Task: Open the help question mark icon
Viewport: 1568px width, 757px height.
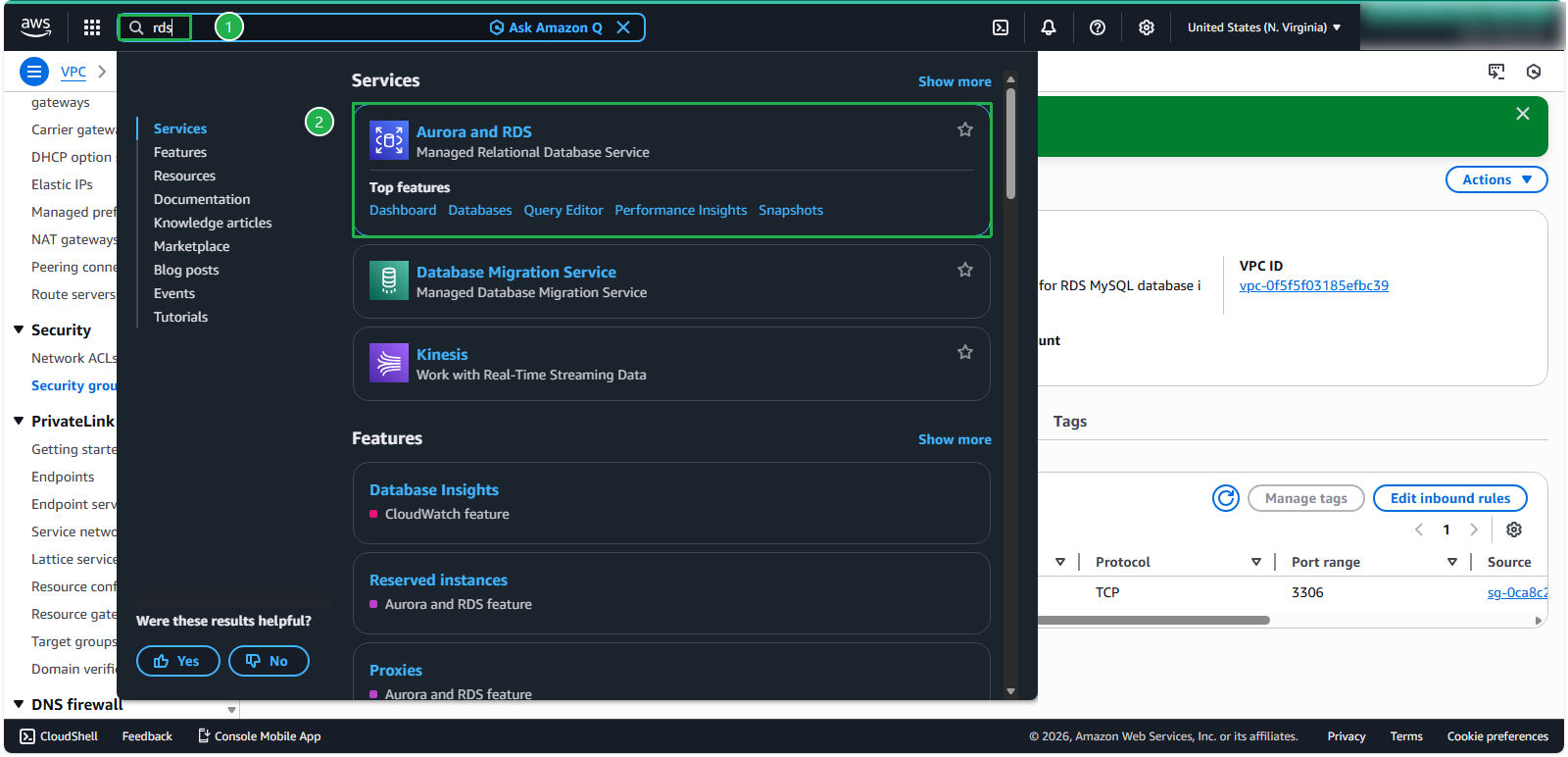Action: (x=1098, y=27)
